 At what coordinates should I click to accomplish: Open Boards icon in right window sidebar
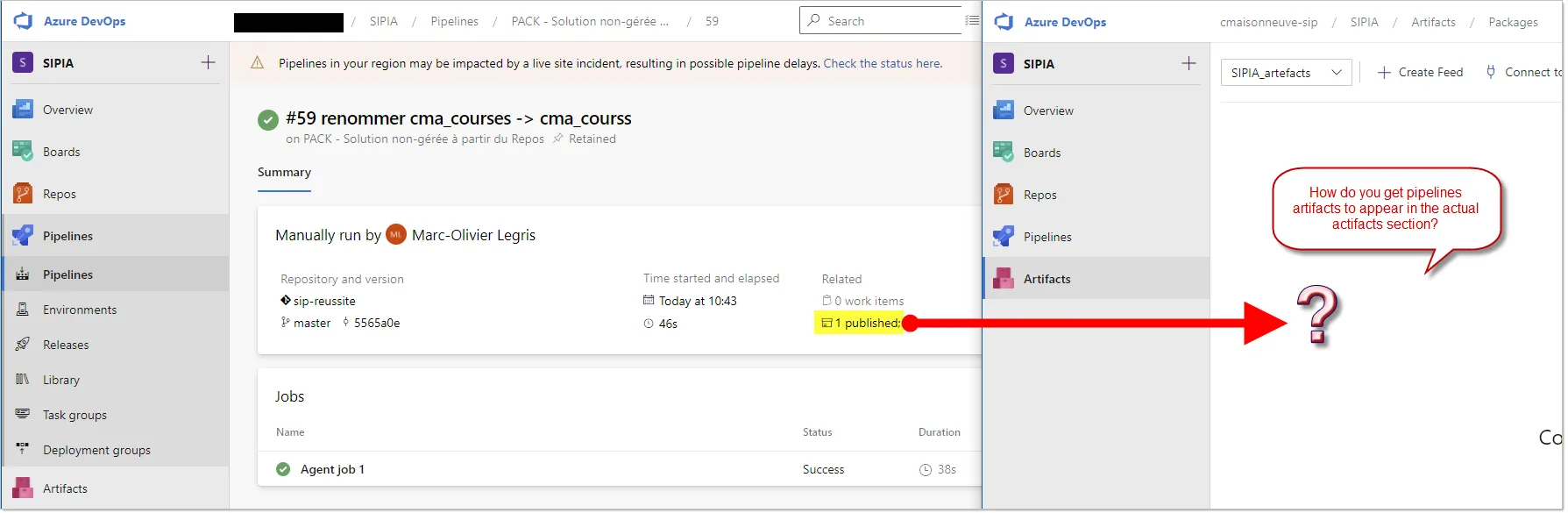(1004, 153)
